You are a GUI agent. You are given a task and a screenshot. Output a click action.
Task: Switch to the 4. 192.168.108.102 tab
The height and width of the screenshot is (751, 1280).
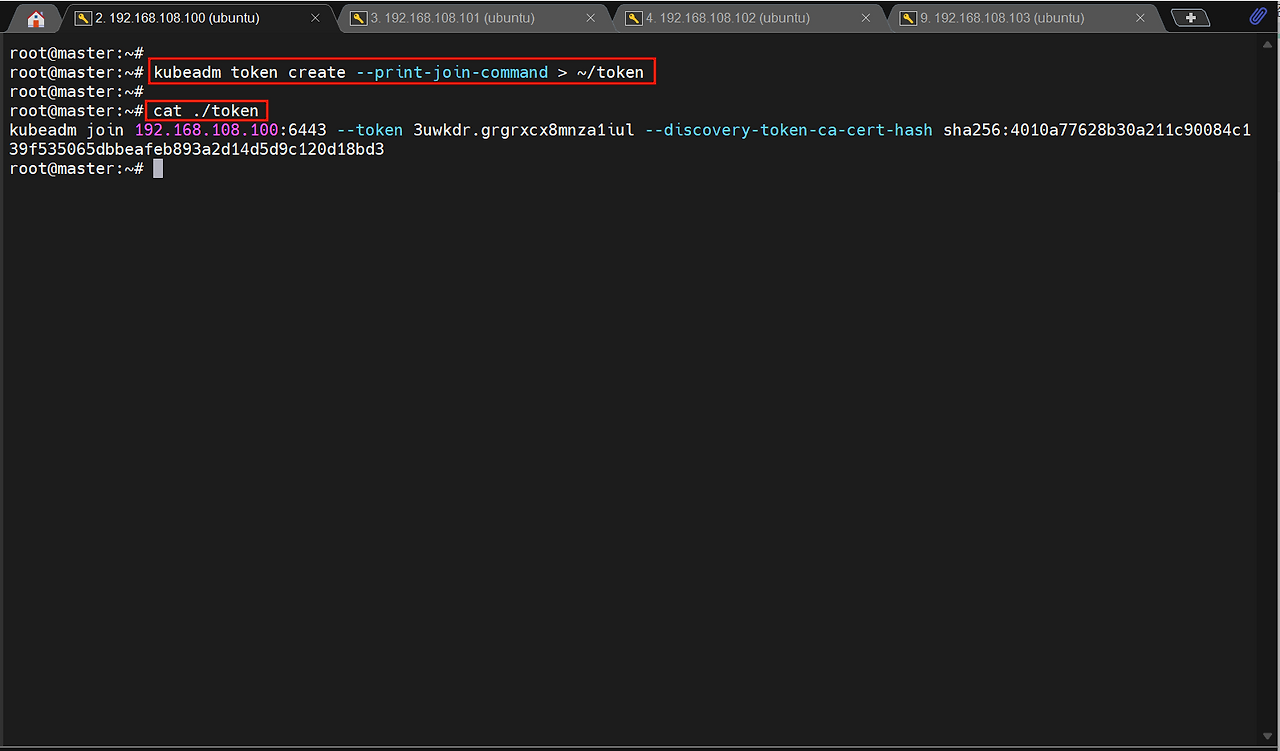[727, 18]
